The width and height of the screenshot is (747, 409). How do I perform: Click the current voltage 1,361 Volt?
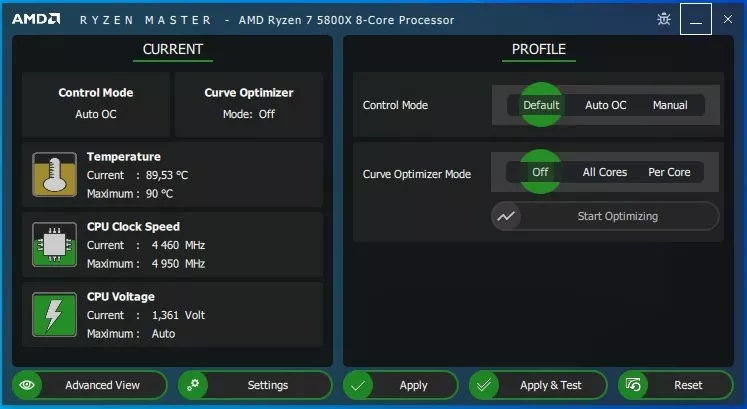178,315
